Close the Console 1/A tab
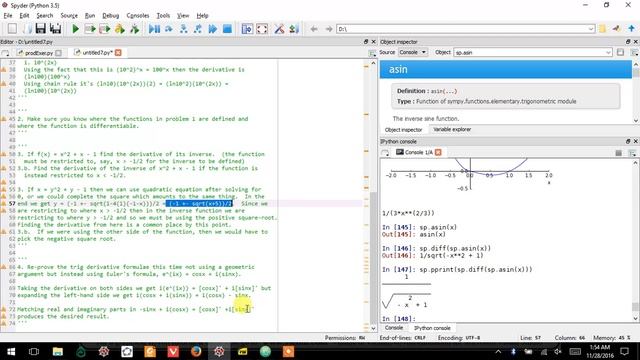Screen dimensions: 640x360 tap(438, 152)
